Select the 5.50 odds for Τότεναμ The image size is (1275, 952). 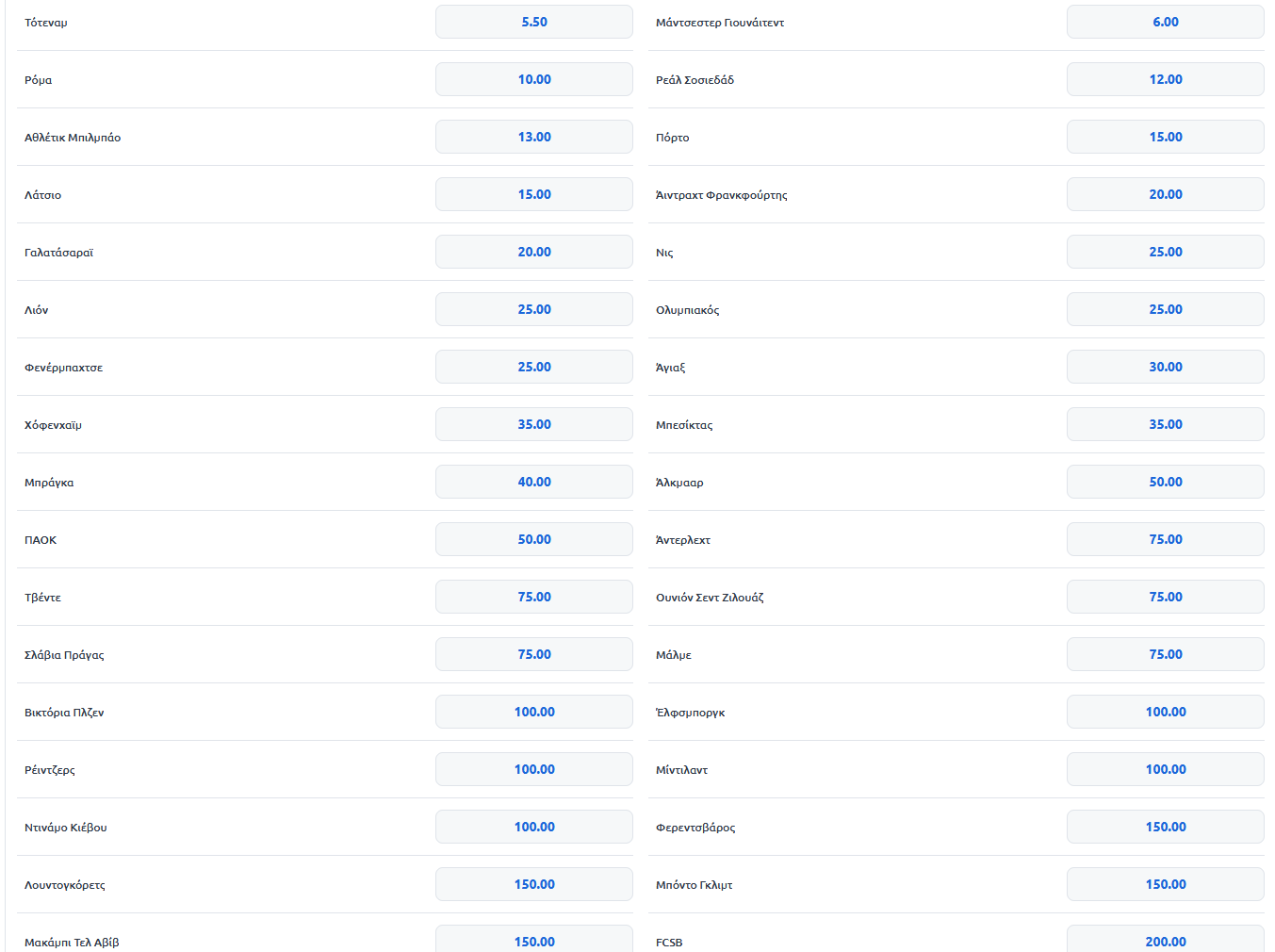pyautogui.click(x=533, y=21)
